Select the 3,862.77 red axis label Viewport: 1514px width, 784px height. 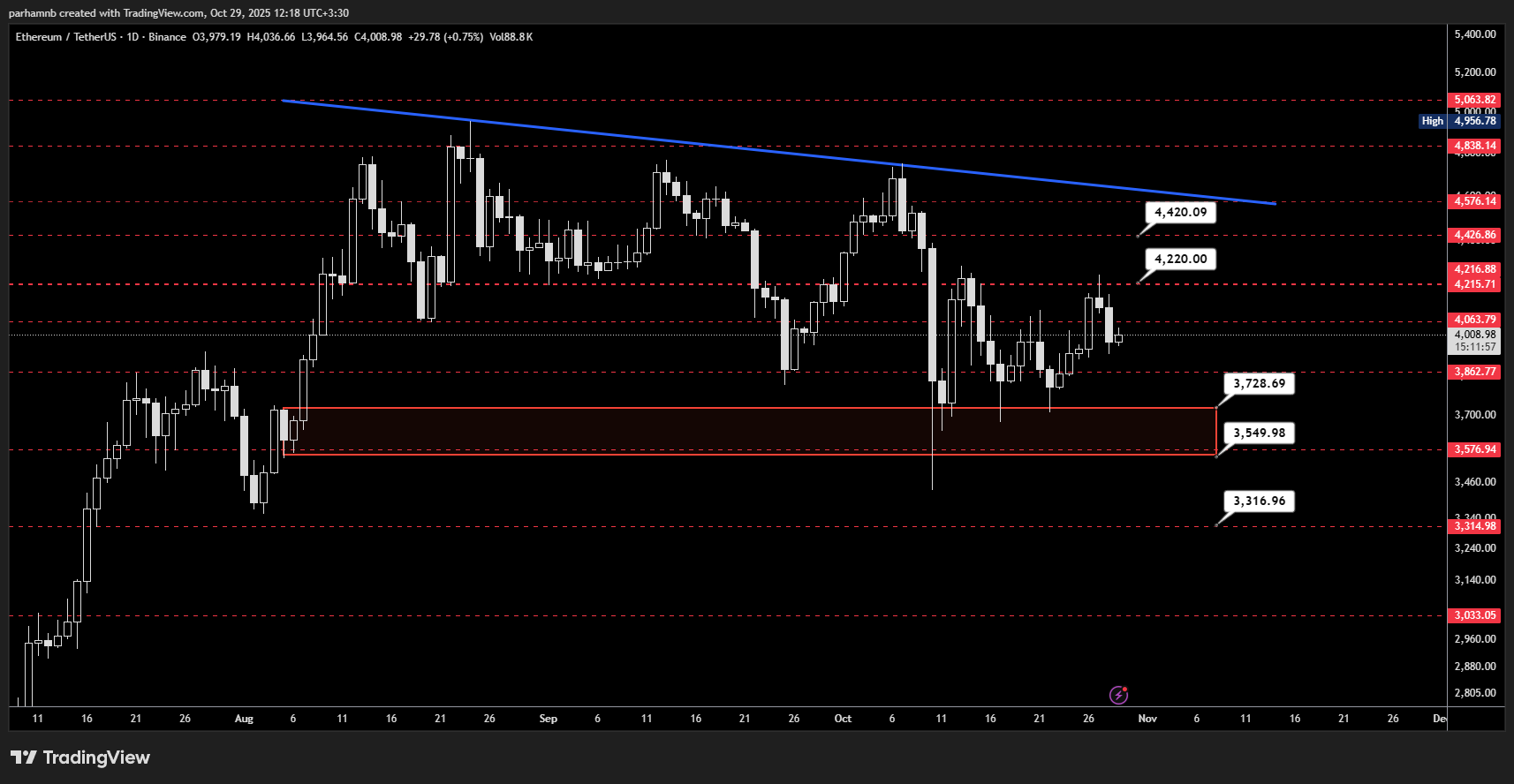tap(1475, 372)
